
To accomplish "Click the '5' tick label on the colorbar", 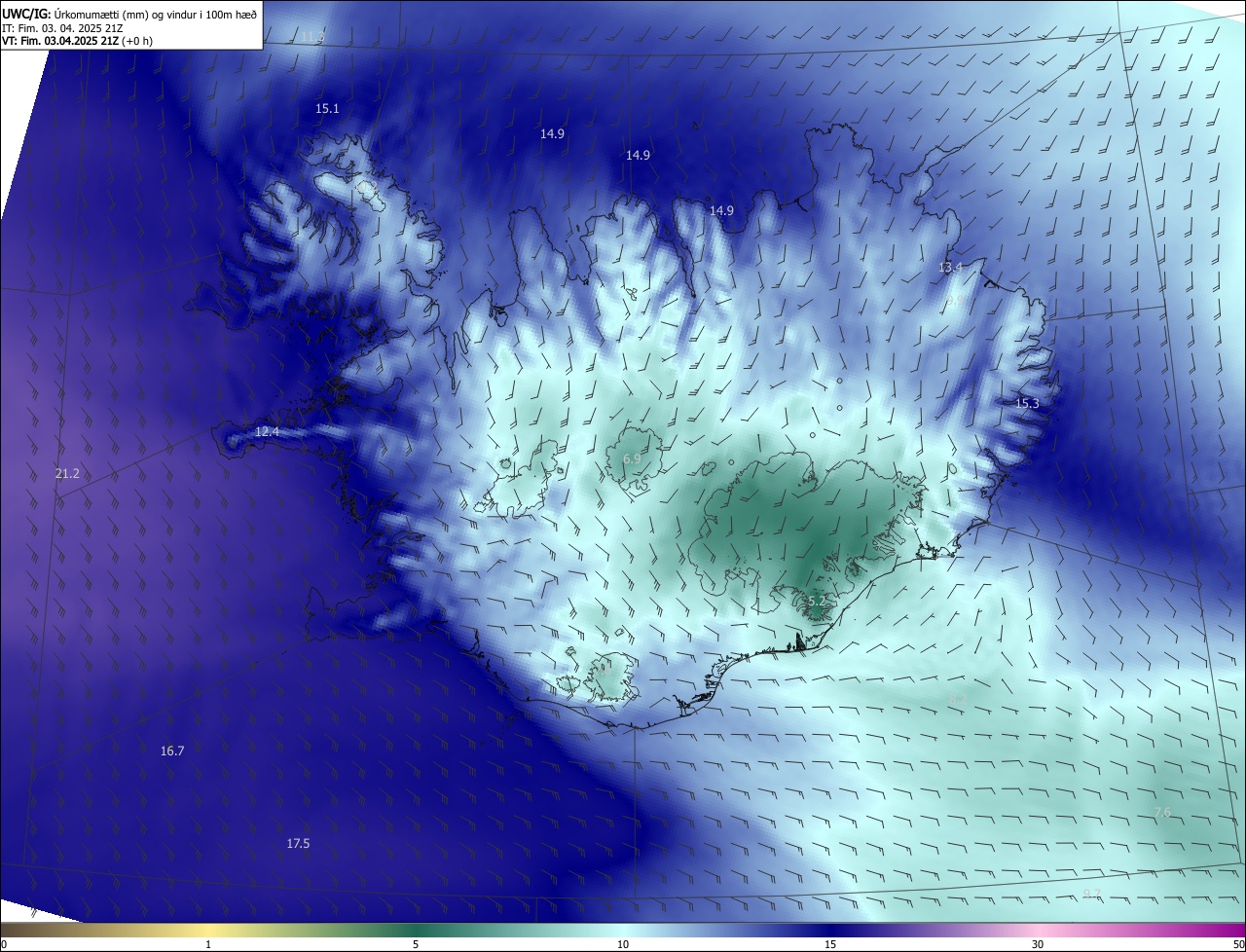I will pyautogui.click(x=416, y=944).
